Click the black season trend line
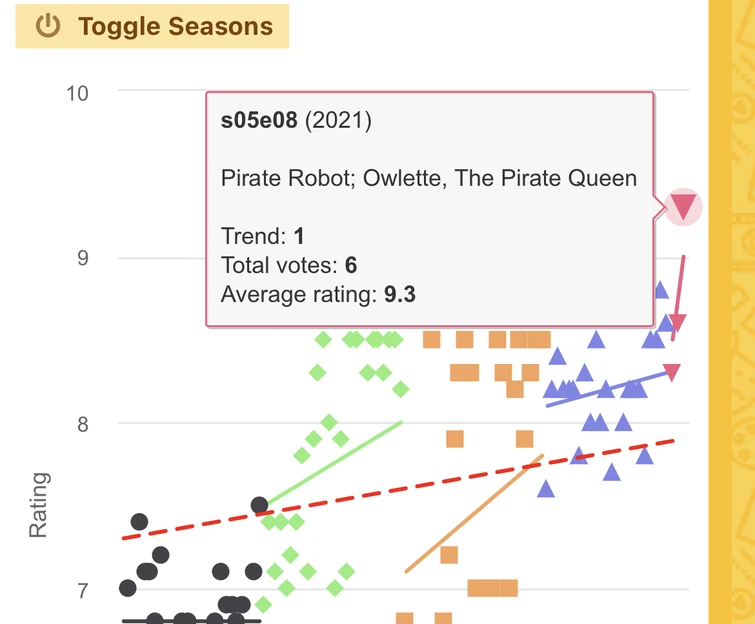755x624 pixels. [190, 621]
